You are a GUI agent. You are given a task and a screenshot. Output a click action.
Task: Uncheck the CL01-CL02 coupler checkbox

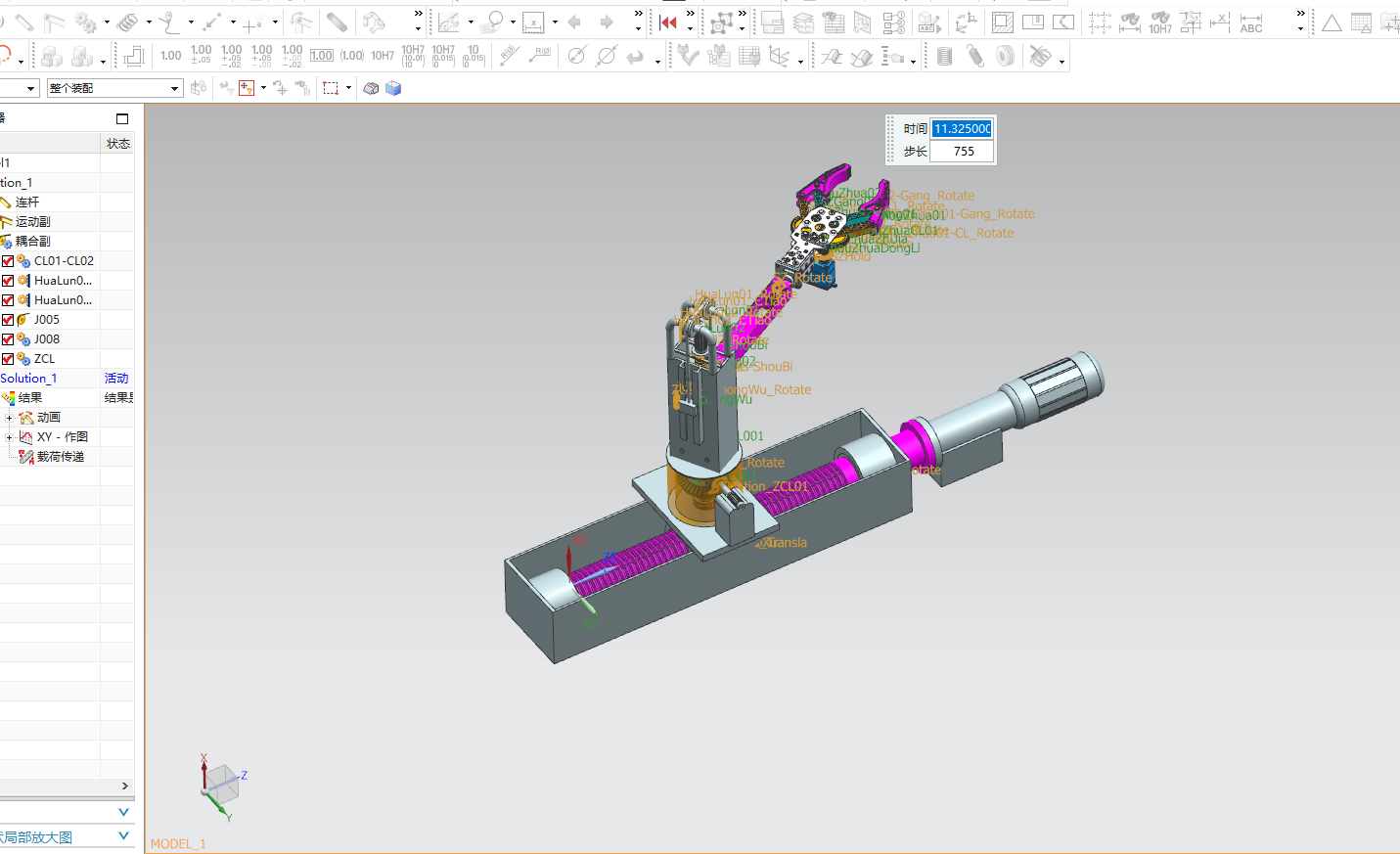point(8,261)
